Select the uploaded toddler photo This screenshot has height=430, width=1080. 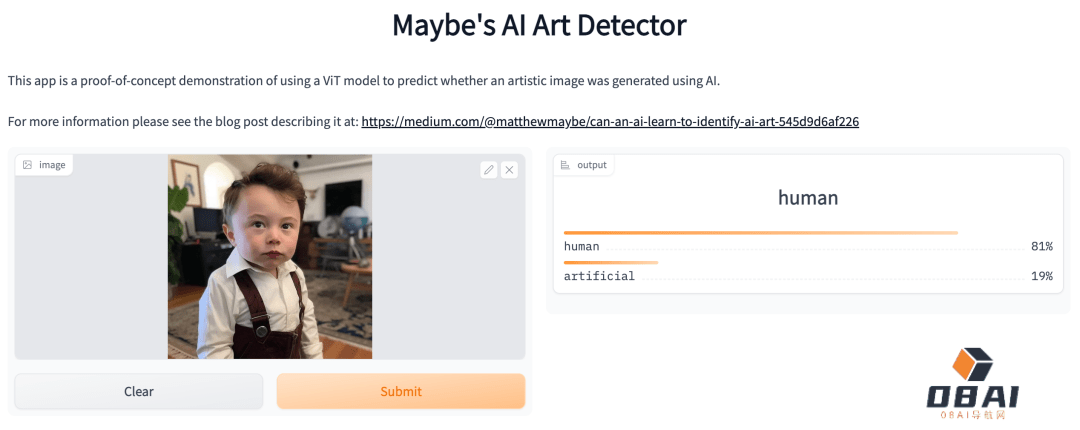(270, 256)
